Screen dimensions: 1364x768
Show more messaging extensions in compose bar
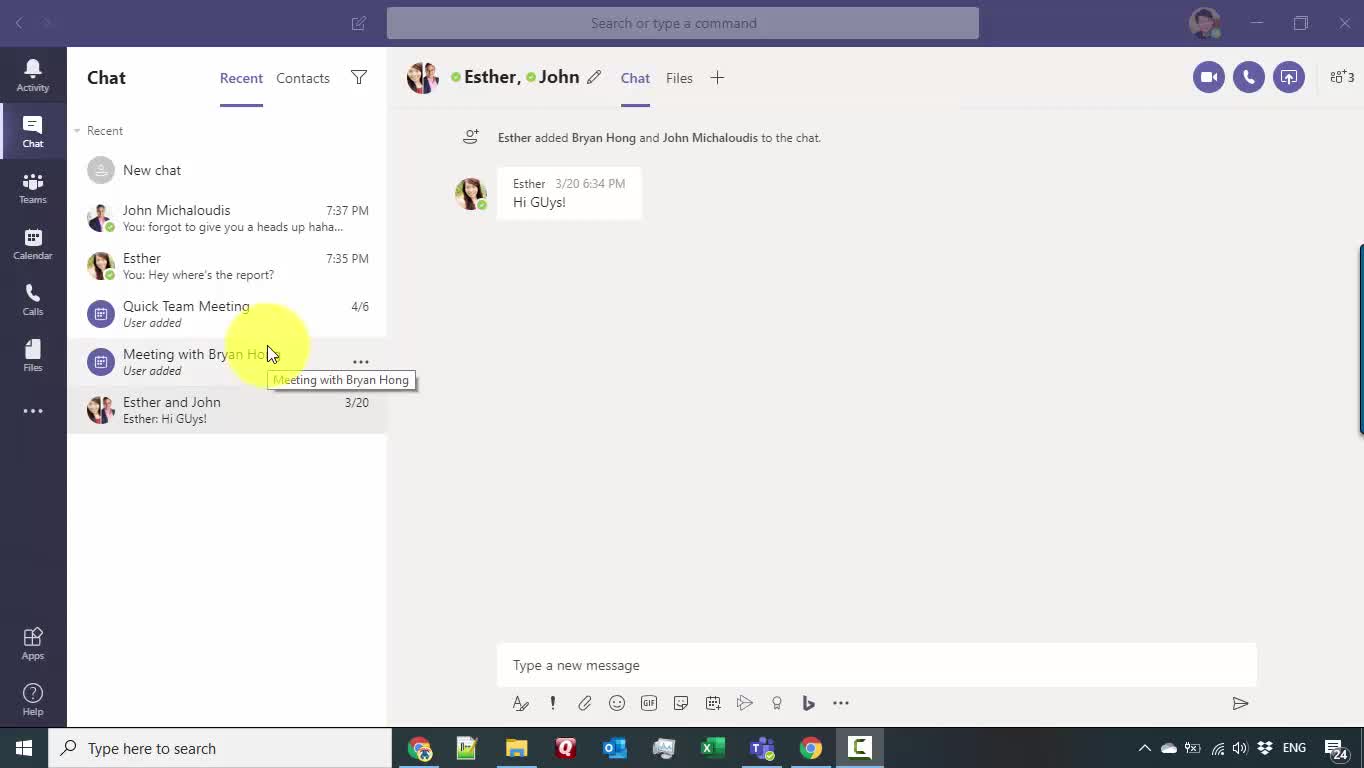tap(841, 703)
